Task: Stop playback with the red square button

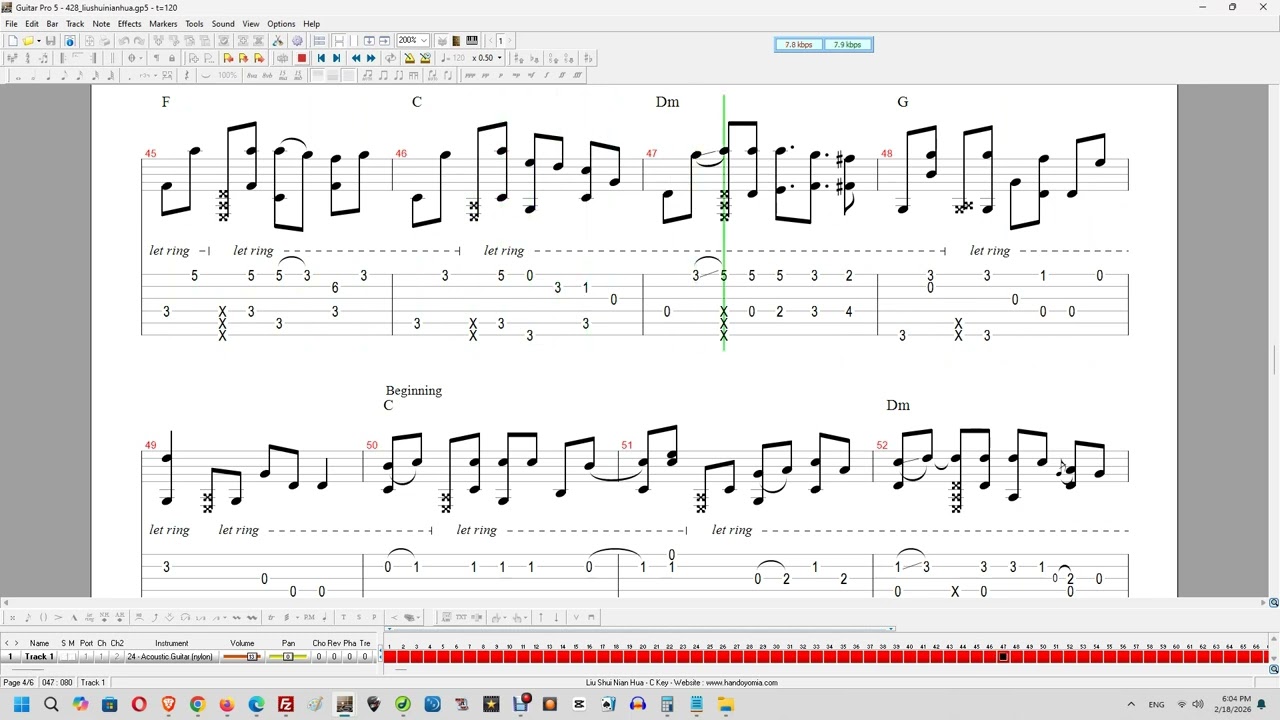Action: coord(301,58)
